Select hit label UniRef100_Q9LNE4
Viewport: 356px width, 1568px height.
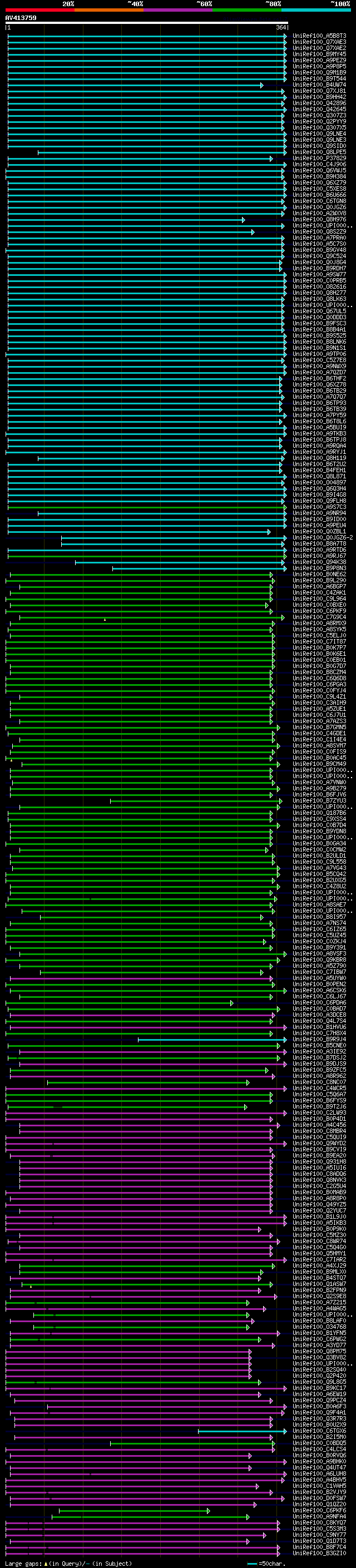tap(319, 134)
